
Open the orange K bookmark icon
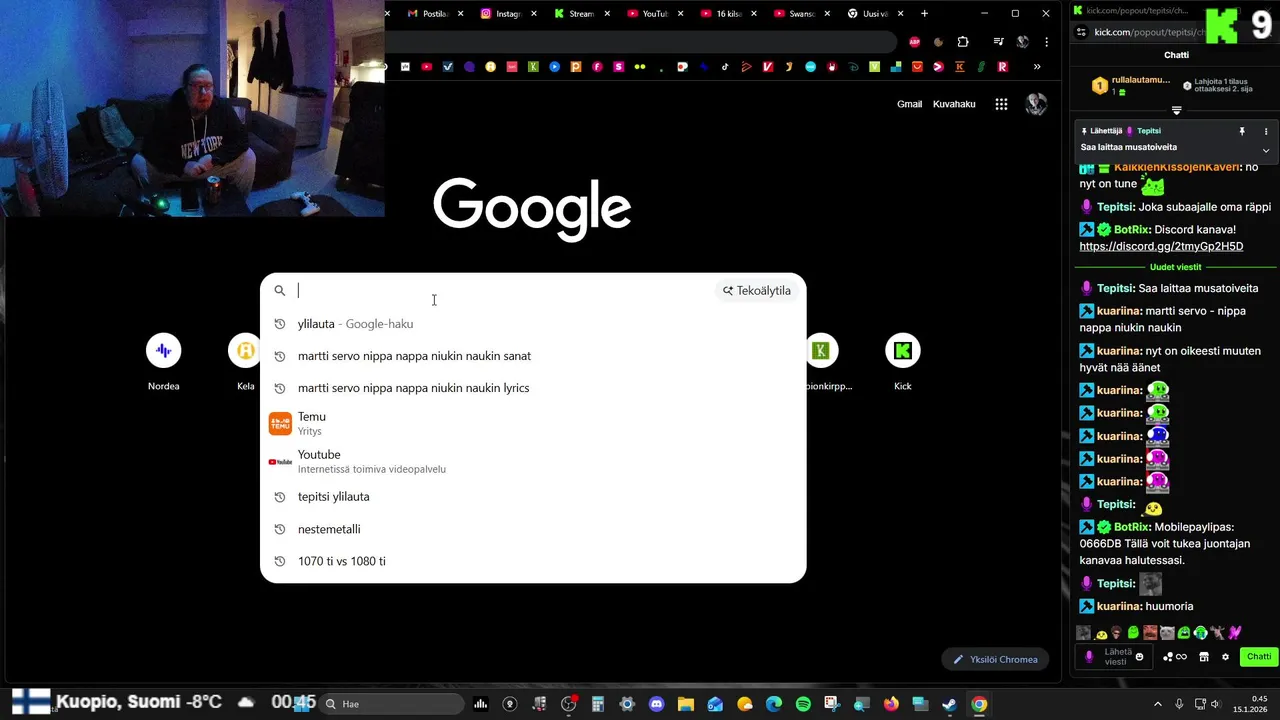point(959,67)
